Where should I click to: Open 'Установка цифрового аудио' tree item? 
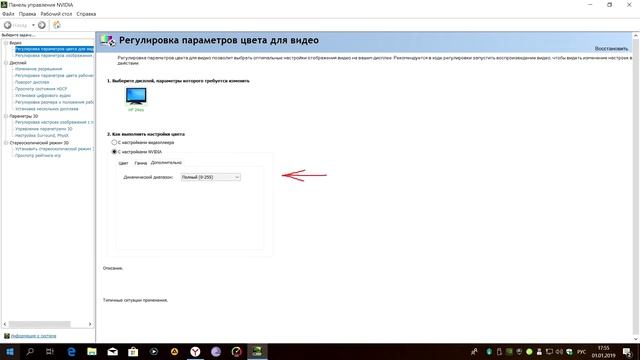point(43,96)
